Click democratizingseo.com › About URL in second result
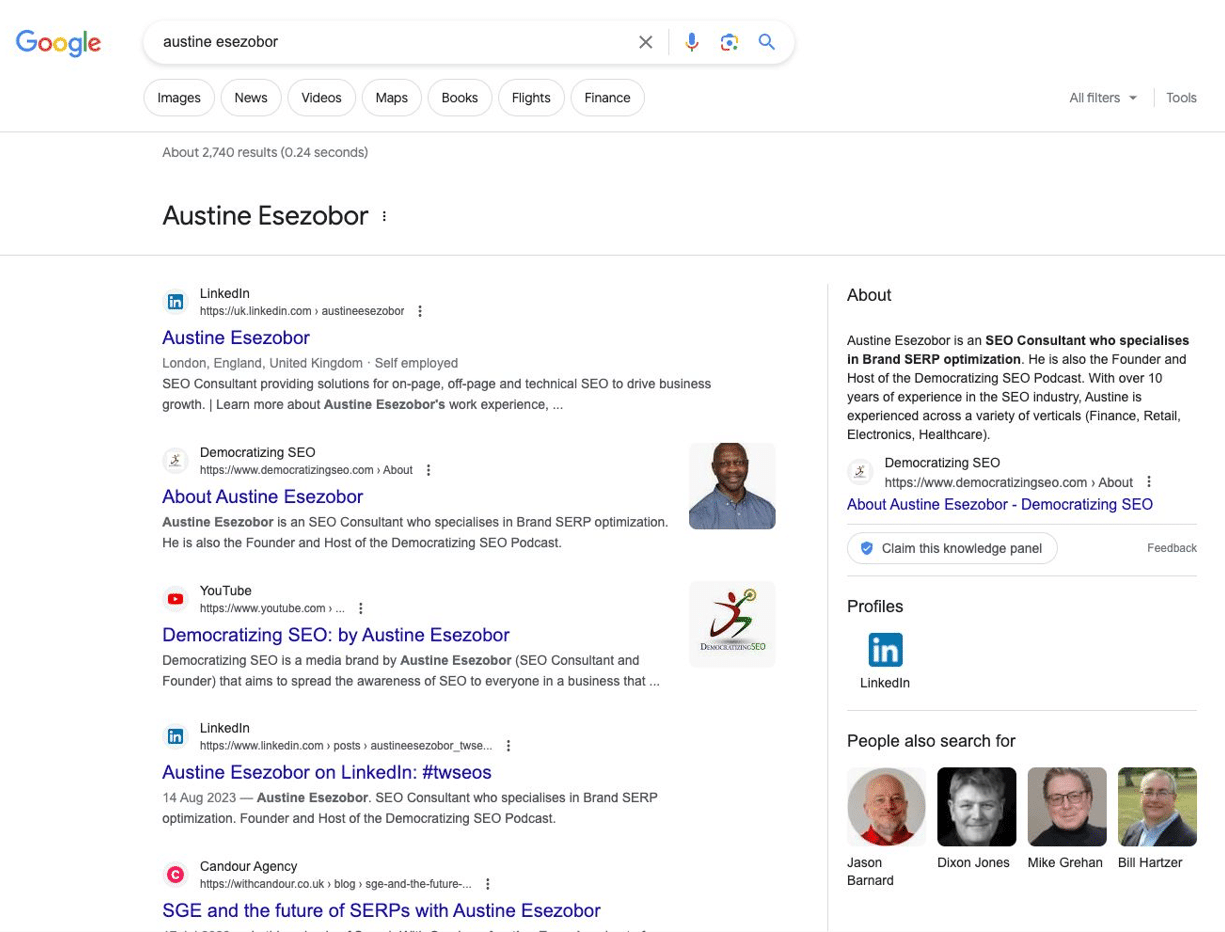The width and height of the screenshot is (1225, 932). [306, 470]
